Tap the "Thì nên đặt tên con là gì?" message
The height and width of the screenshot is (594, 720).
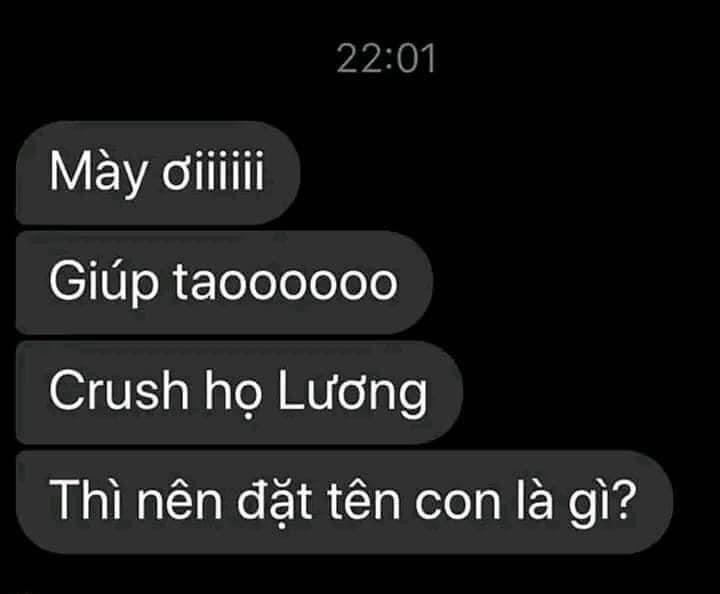click(345, 502)
